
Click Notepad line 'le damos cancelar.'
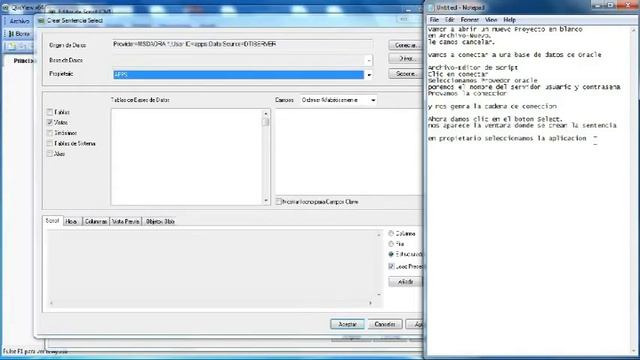pos(461,42)
